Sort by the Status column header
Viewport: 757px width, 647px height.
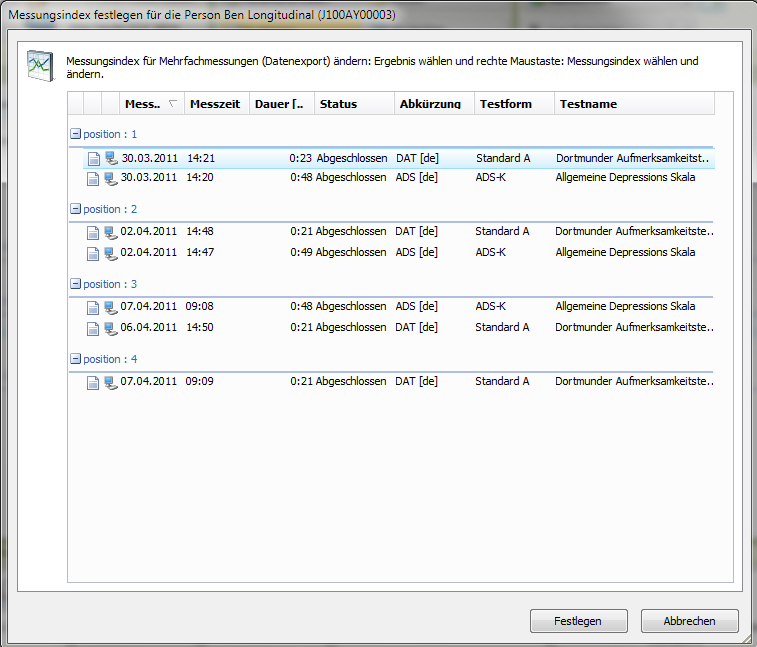[x=338, y=104]
